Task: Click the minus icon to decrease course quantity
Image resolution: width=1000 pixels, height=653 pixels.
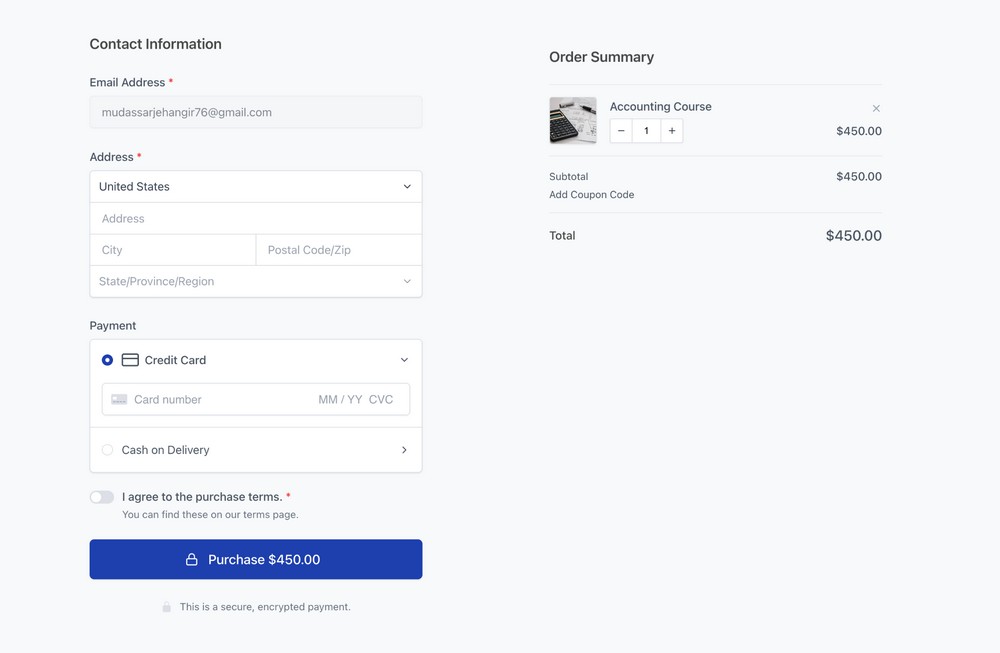Action: (x=620, y=130)
